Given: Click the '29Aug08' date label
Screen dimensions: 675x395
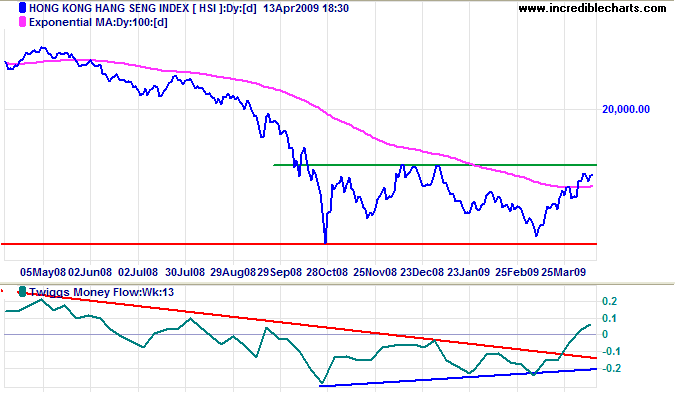Looking at the screenshot, I should 233,272.
